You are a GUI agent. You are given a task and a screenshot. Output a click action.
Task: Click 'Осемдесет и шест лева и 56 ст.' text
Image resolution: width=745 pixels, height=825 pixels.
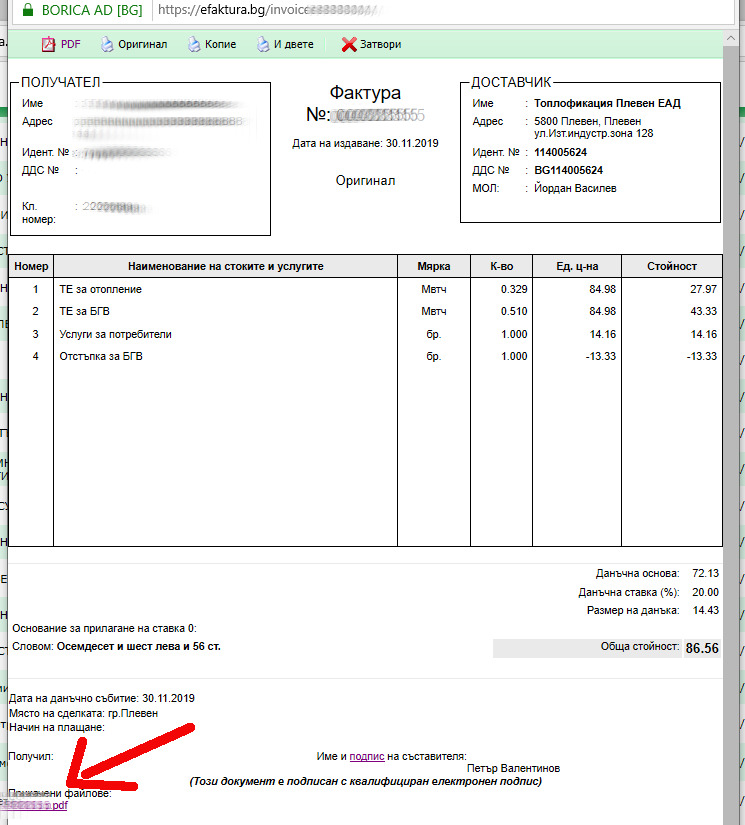coord(138,647)
